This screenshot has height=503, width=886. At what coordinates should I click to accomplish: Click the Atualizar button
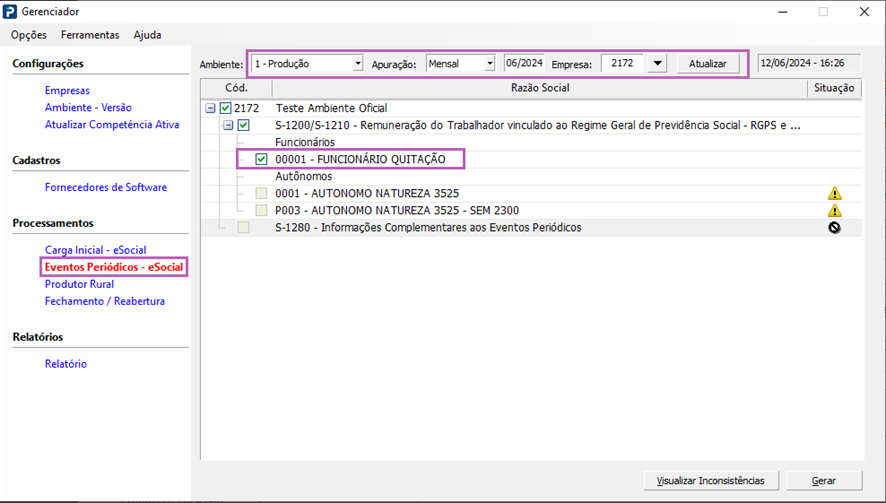[x=707, y=64]
